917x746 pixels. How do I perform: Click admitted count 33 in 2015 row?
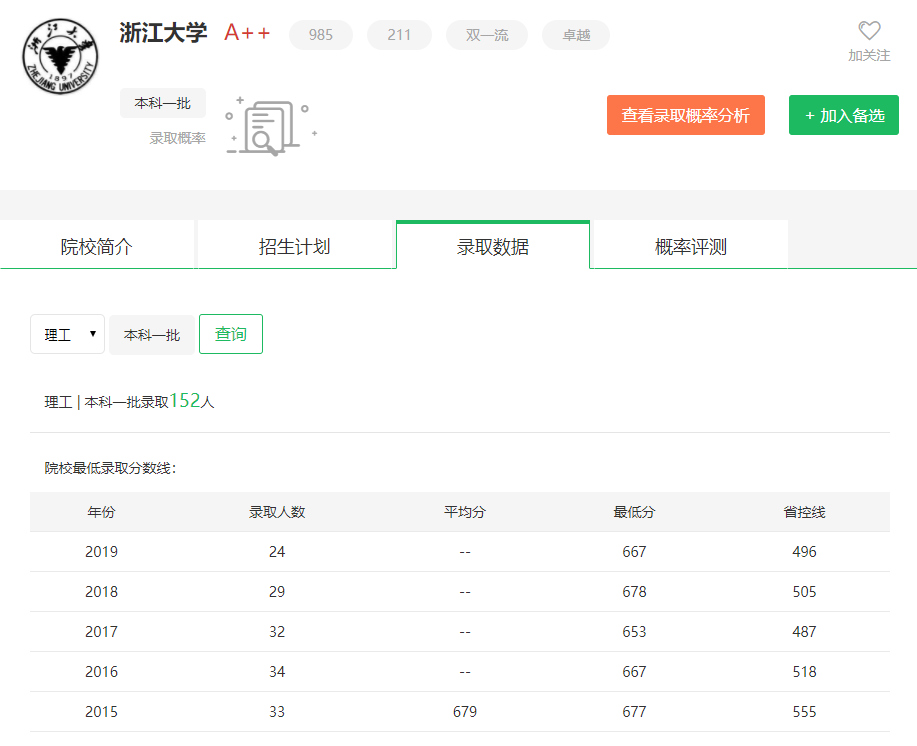pyautogui.click(x=277, y=712)
